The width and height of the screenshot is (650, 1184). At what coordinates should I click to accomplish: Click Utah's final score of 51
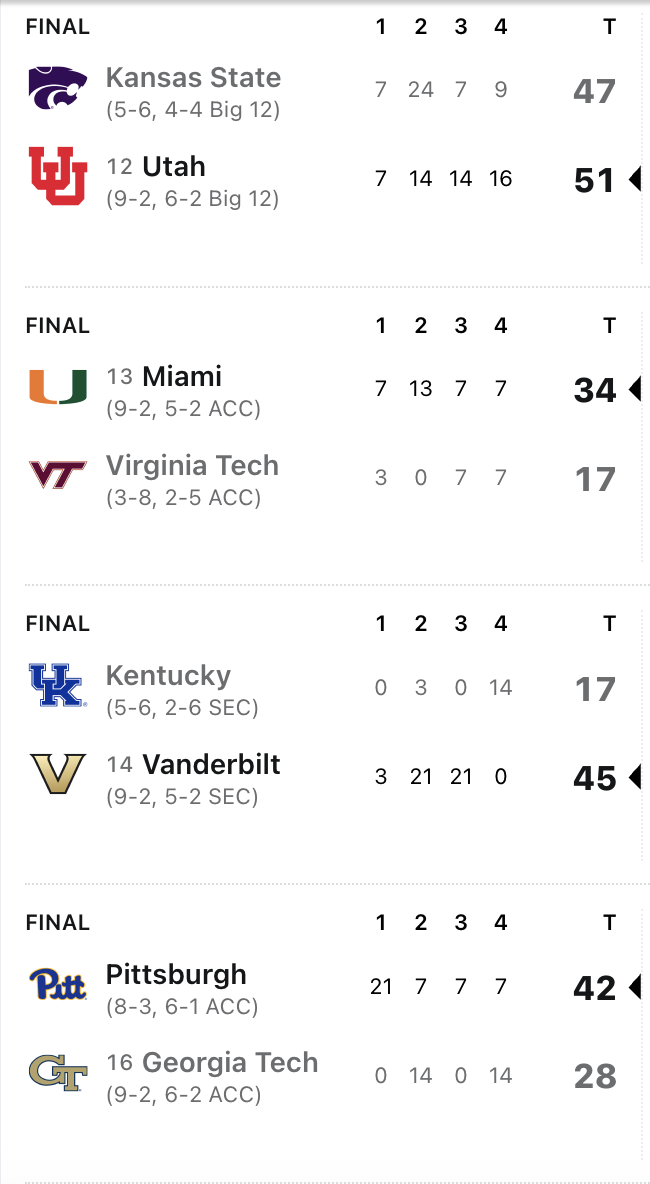594,181
